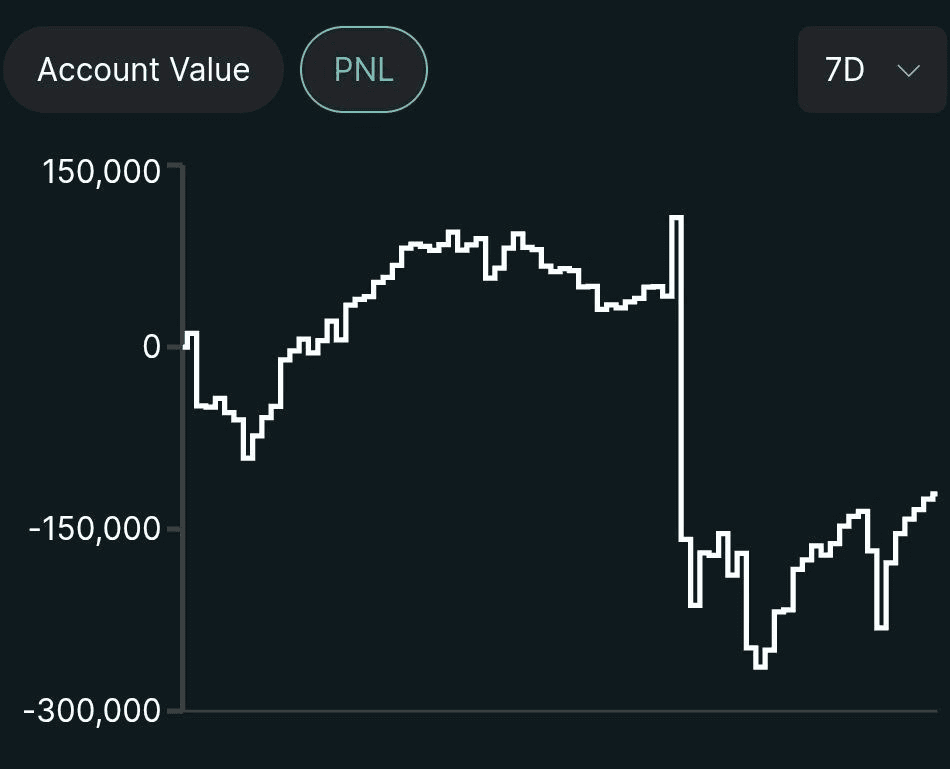Click the -150,000 tick mark on the axis

[176, 528]
